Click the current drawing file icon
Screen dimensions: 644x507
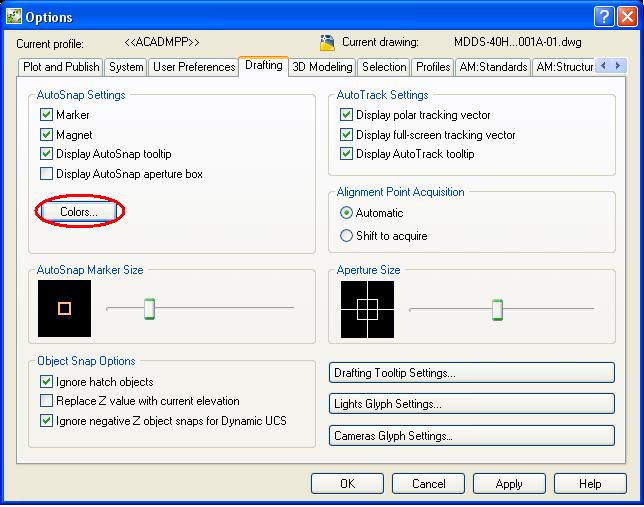click(327, 43)
